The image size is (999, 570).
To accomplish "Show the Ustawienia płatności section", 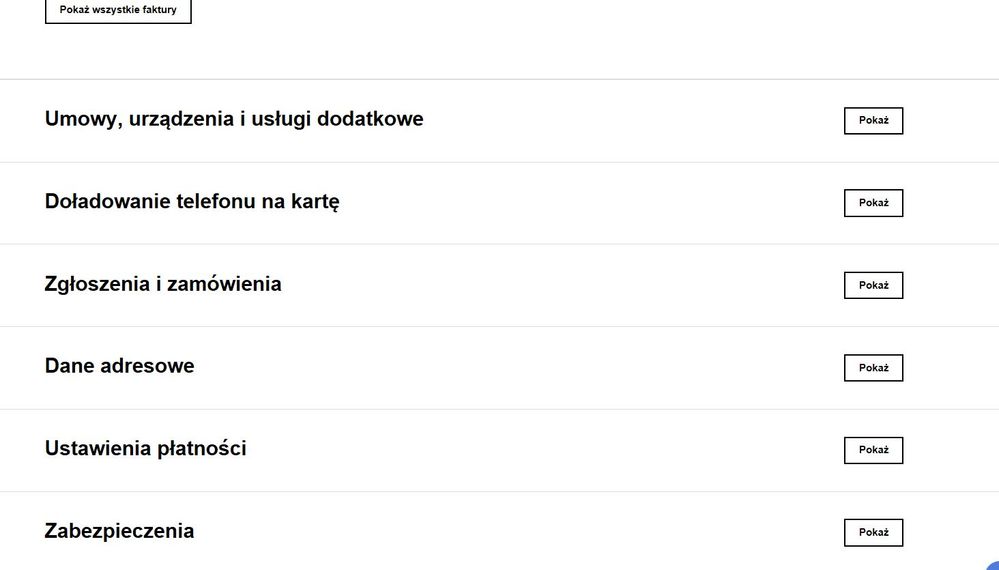I will 873,450.
